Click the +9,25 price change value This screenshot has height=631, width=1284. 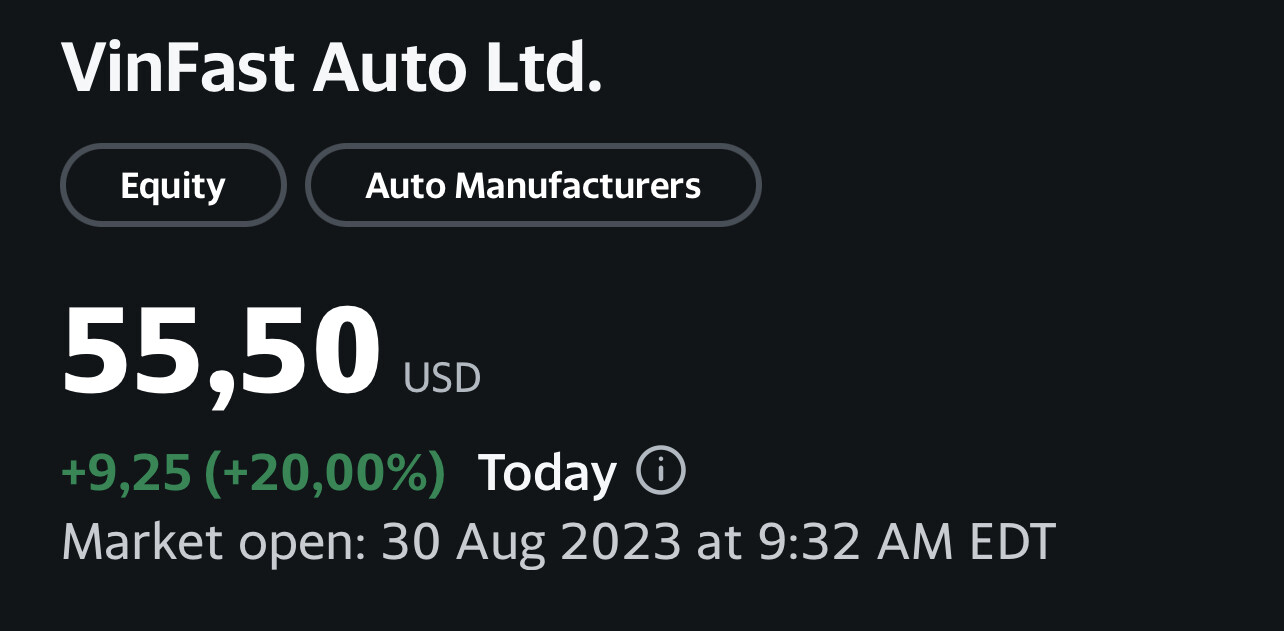tap(126, 473)
